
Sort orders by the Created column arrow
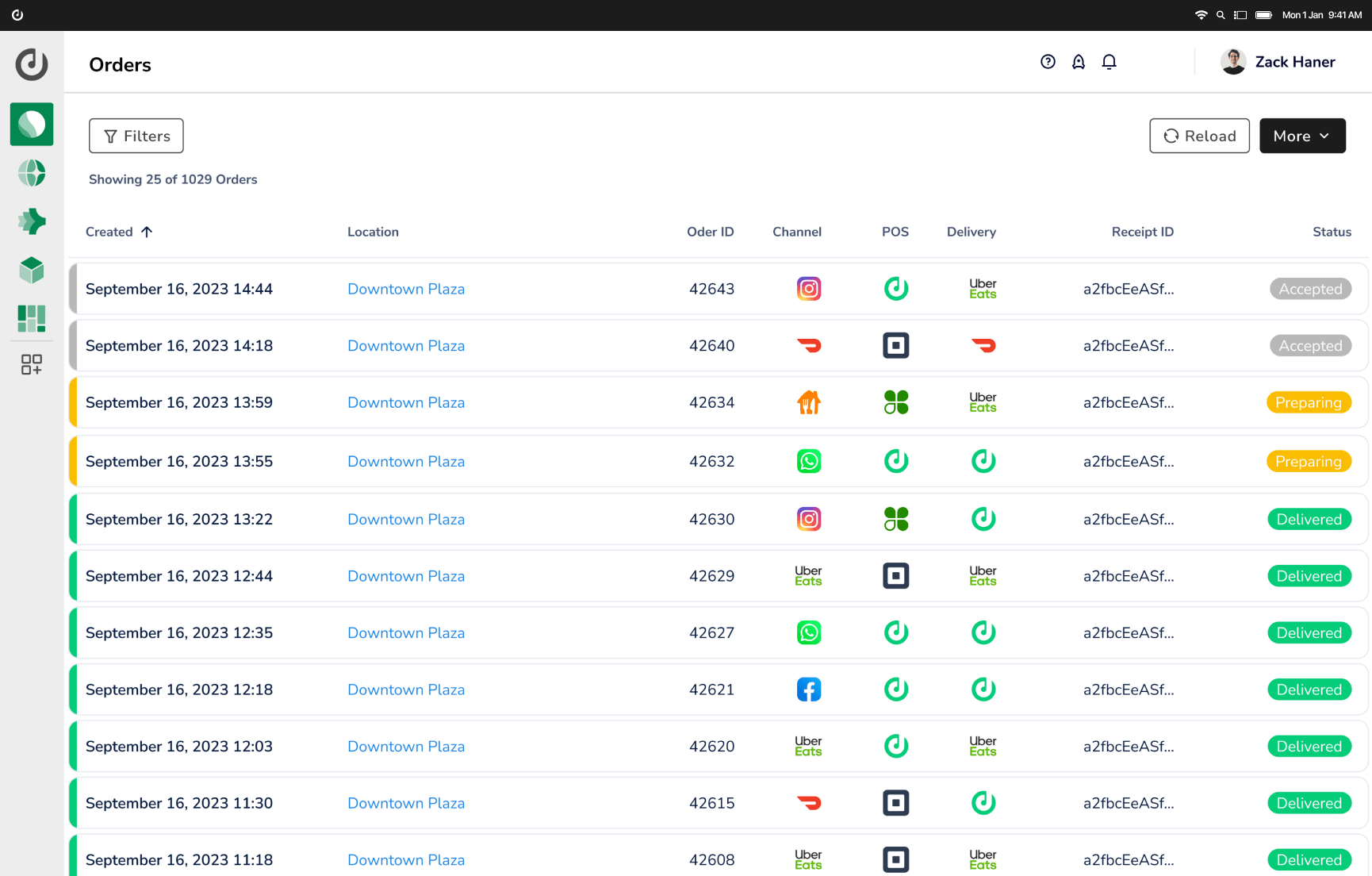(x=147, y=232)
